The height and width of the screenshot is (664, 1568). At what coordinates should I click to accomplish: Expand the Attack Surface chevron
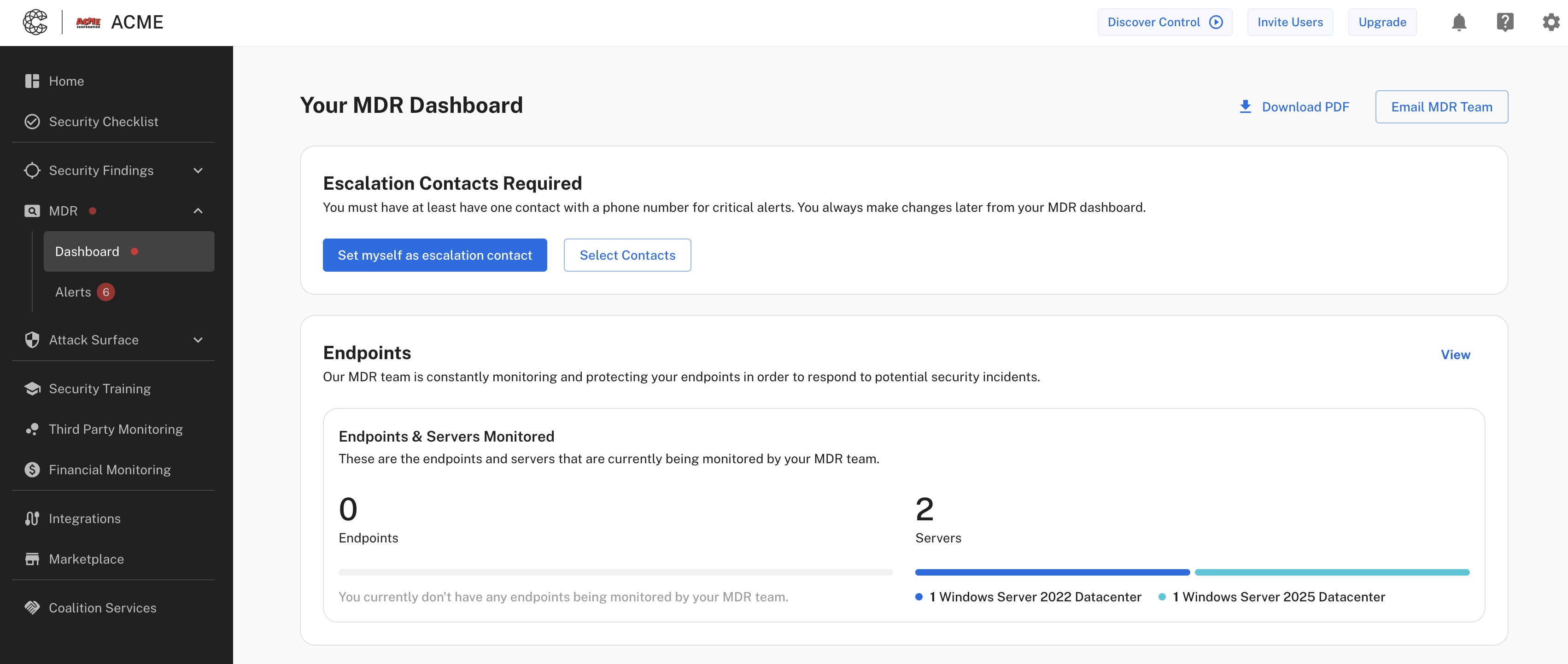pyautogui.click(x=198, y=340)
